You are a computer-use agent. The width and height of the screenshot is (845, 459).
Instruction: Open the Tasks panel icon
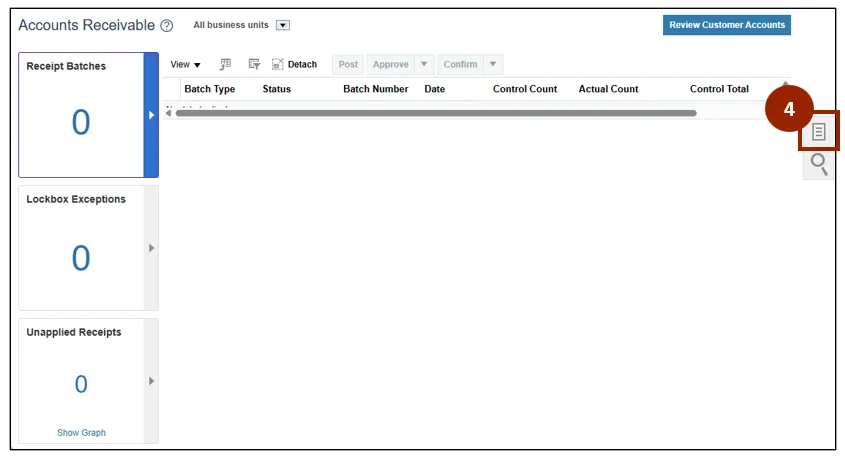tap(818, 132)
